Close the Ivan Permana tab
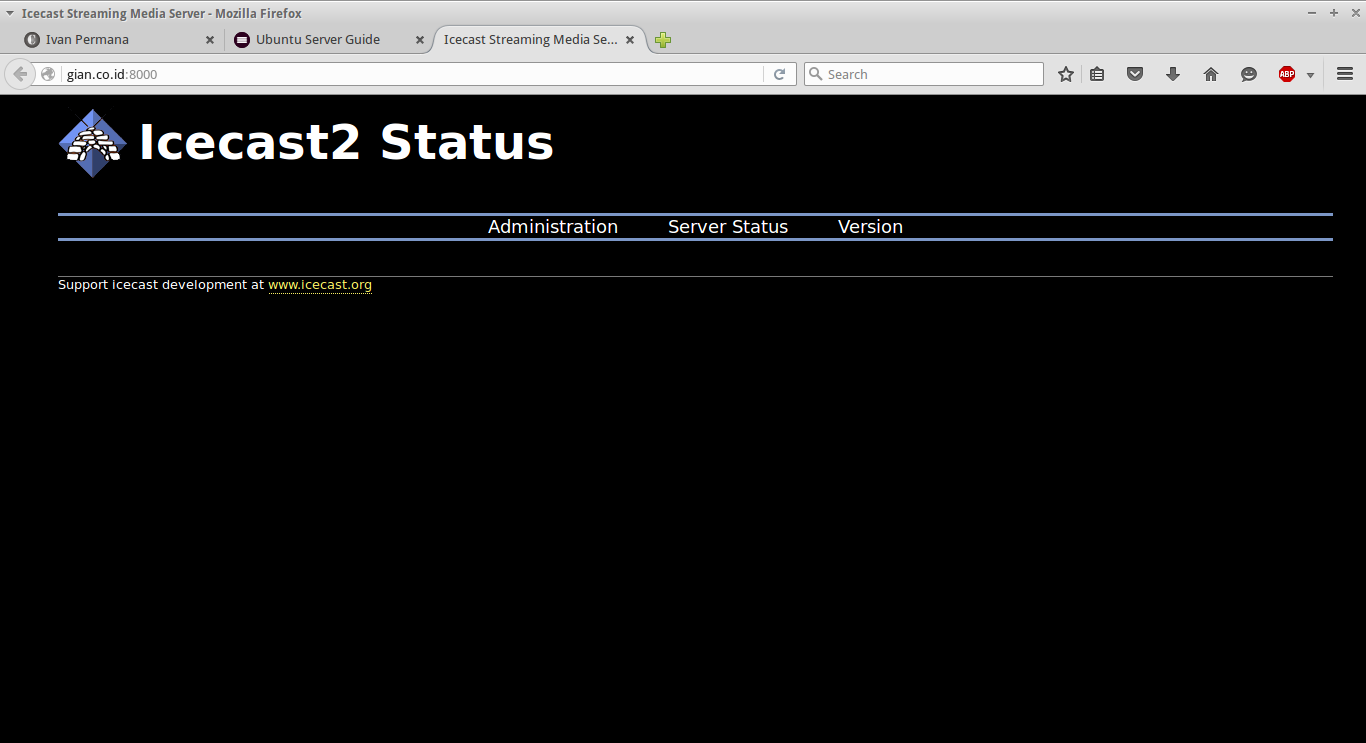The height and width of the screenshot is (743, 1366). (x=210, y=40)
